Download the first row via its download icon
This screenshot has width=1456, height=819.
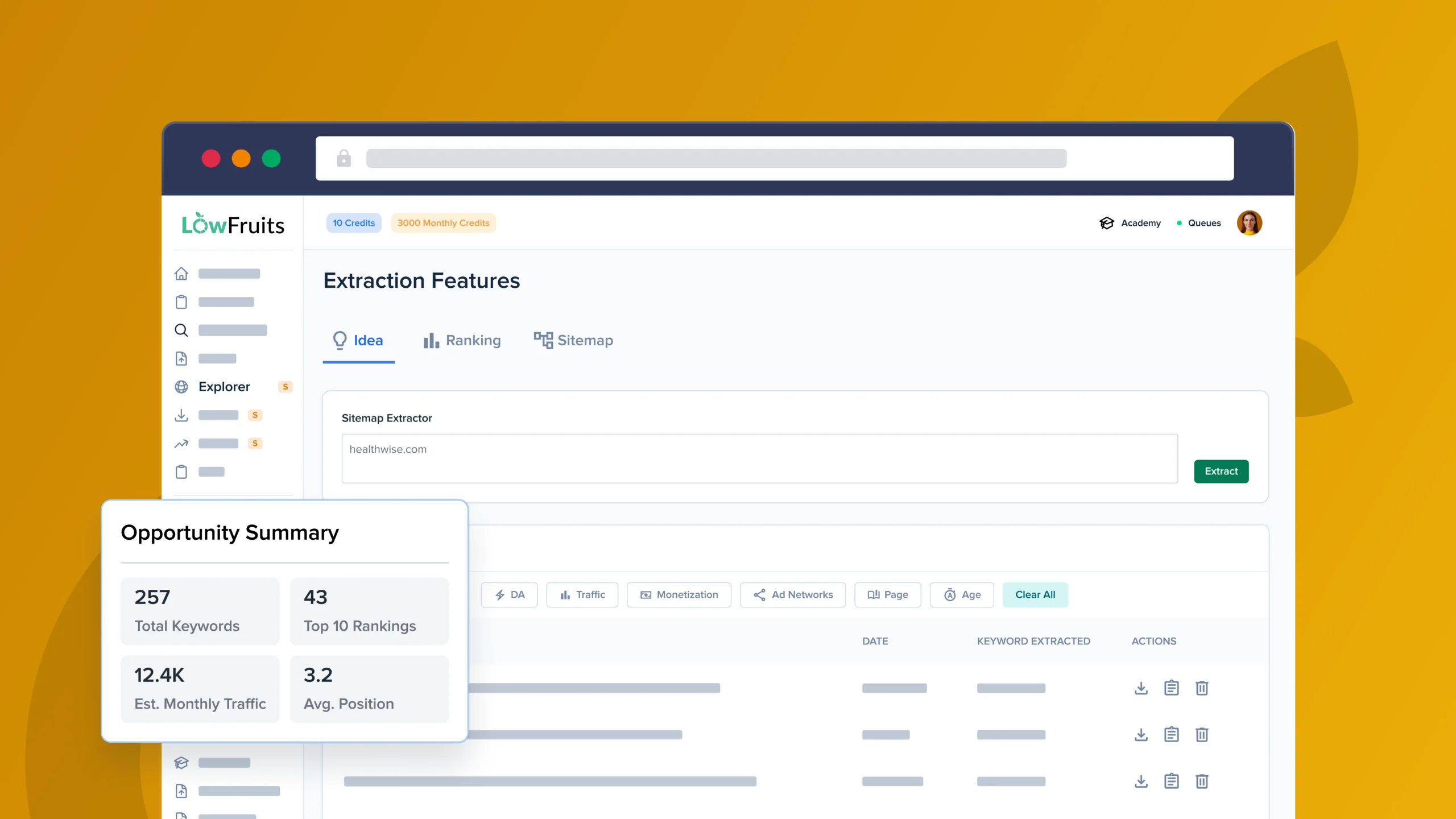point(1141,688)
